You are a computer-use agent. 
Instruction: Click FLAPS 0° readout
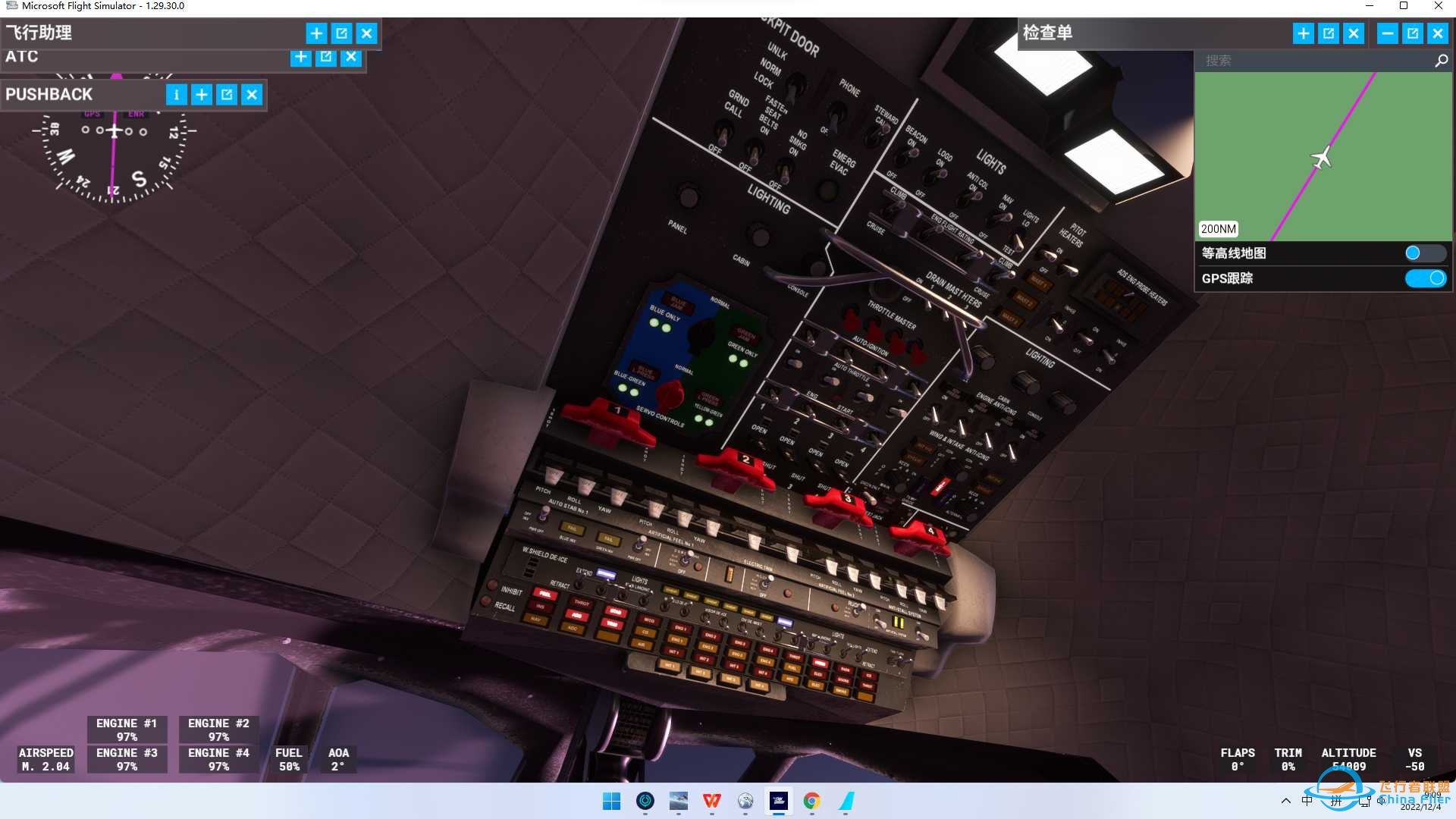coord(1238,759)
